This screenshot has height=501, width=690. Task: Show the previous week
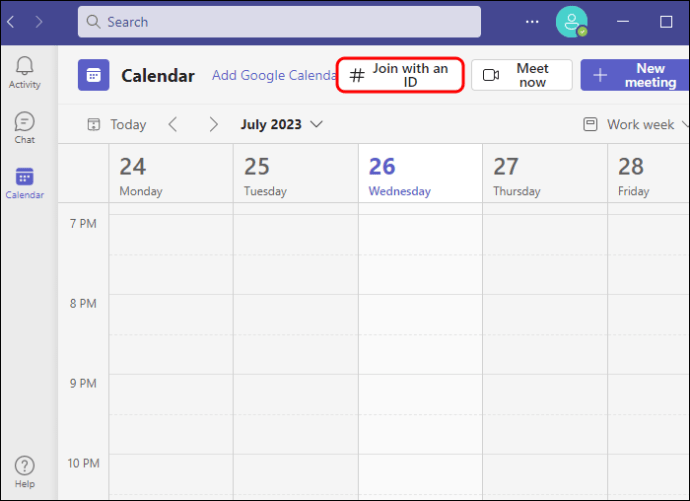(x=173, y=124)
